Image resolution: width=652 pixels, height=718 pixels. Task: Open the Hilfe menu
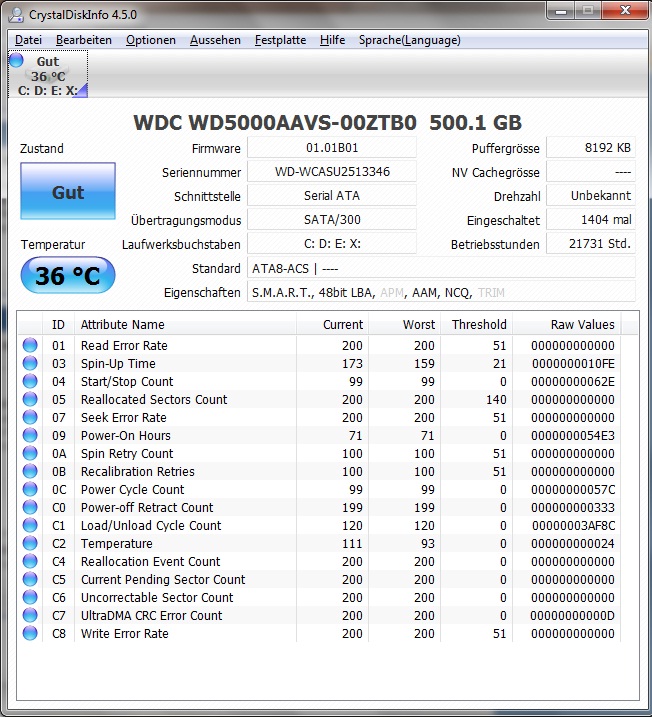332,40
